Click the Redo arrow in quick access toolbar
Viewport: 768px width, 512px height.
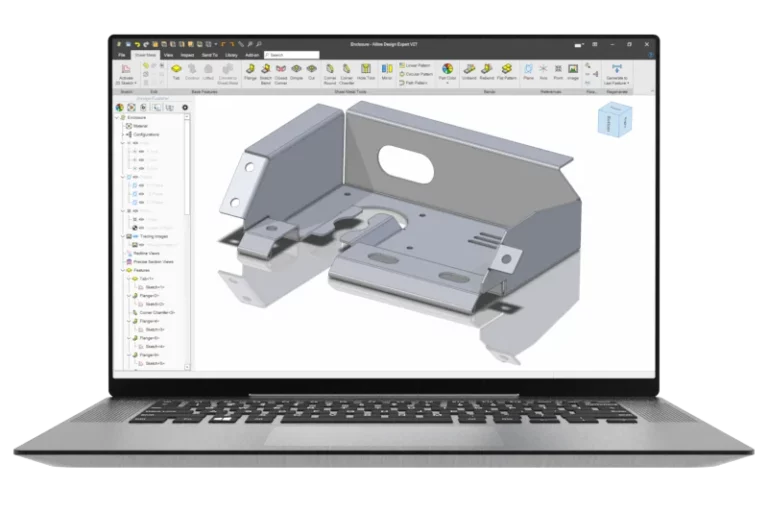click(x=146, y=44)
